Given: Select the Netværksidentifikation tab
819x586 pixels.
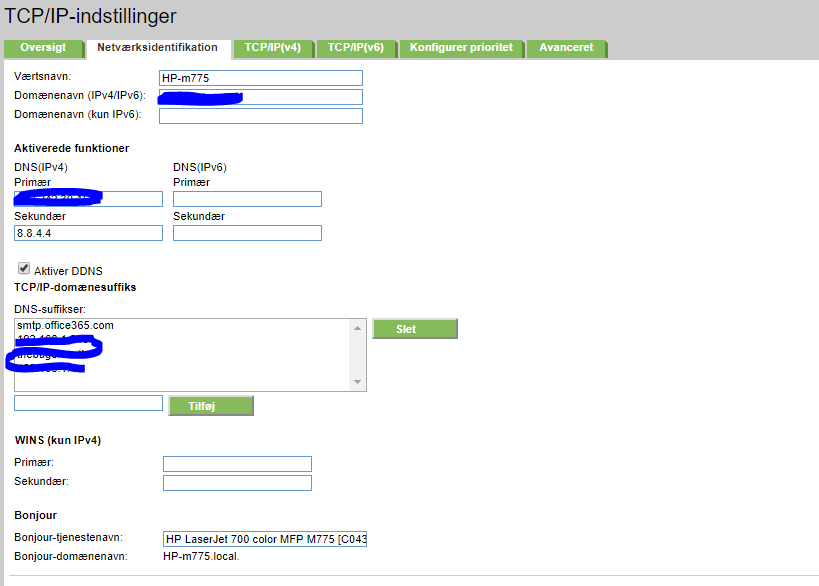Looking at the screenshot, I should click(x=160, y=47).
